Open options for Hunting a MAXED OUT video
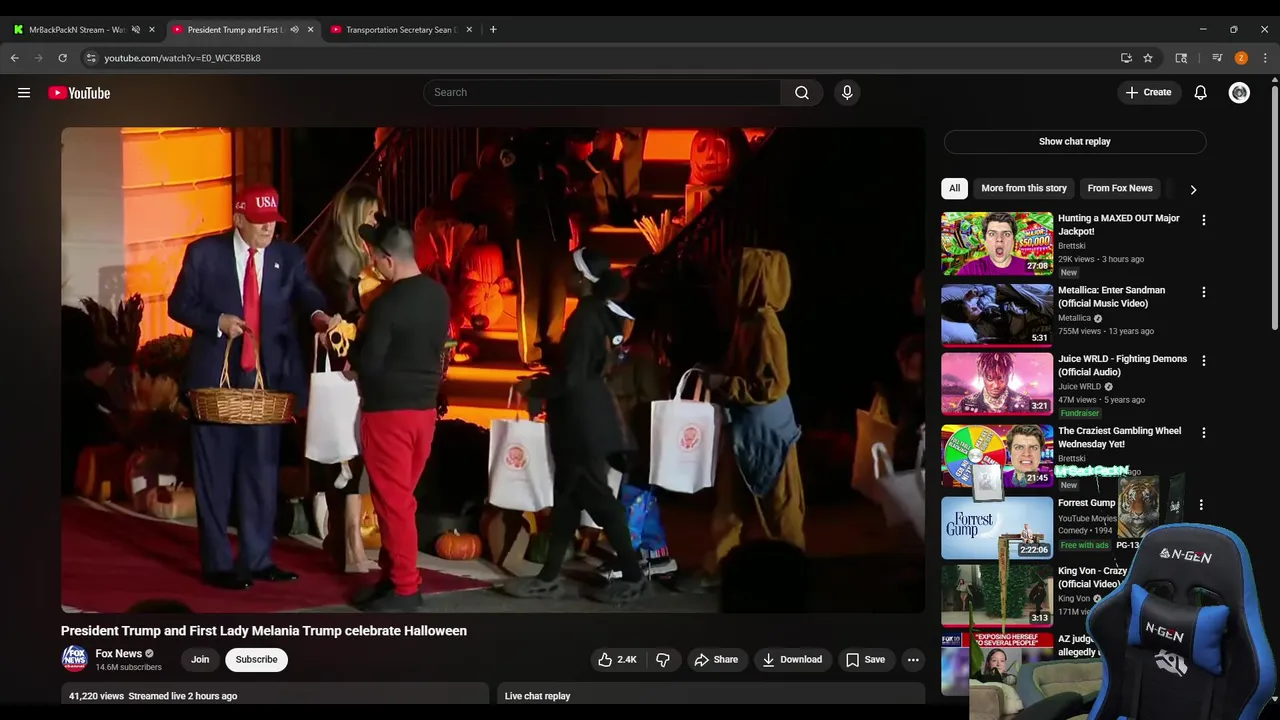 [1204, 220]
